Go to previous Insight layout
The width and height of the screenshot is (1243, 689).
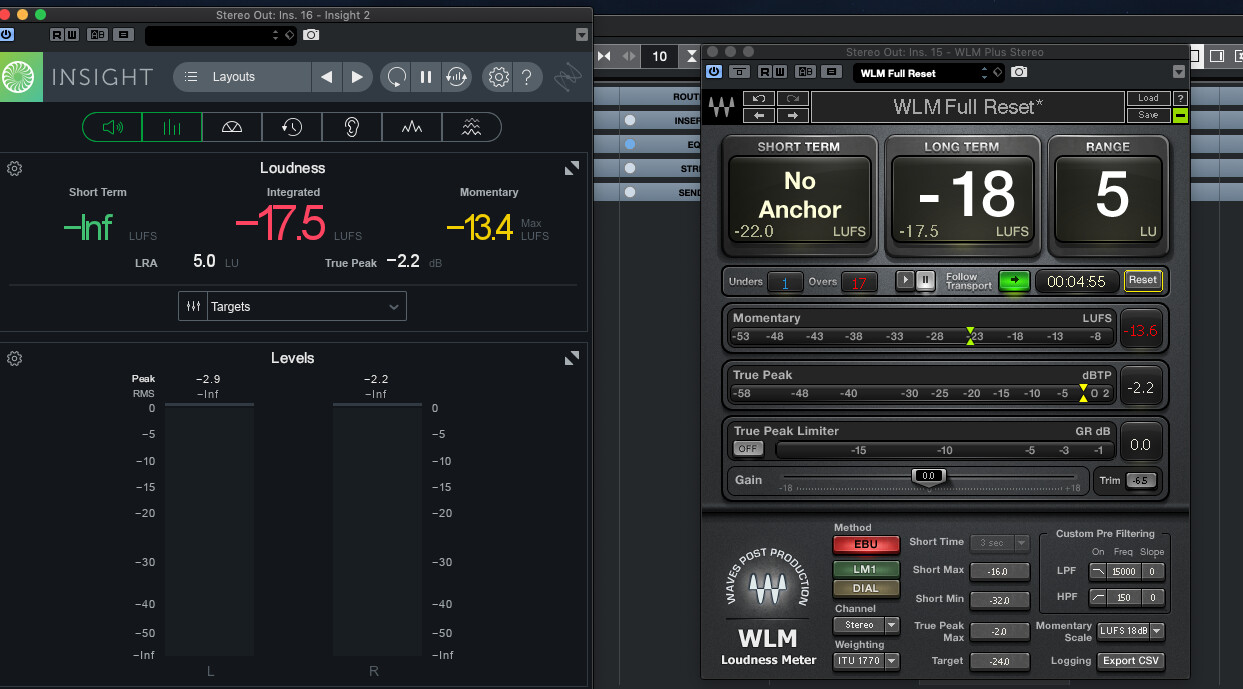pyautogui.click(x=326, y=77)
